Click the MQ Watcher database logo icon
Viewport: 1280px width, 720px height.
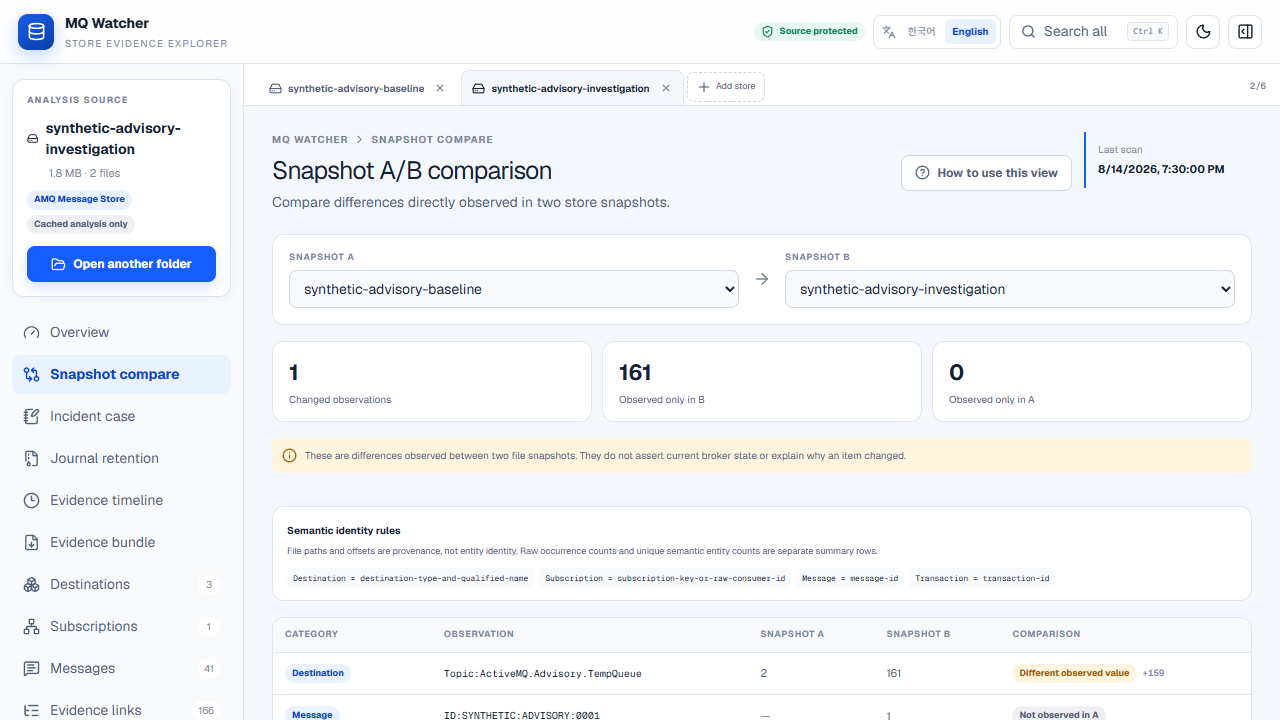coord(36,32)
